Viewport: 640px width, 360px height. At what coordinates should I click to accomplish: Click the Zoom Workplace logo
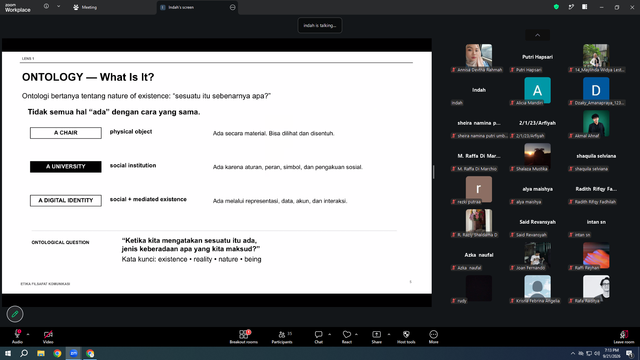coord(18,8)
